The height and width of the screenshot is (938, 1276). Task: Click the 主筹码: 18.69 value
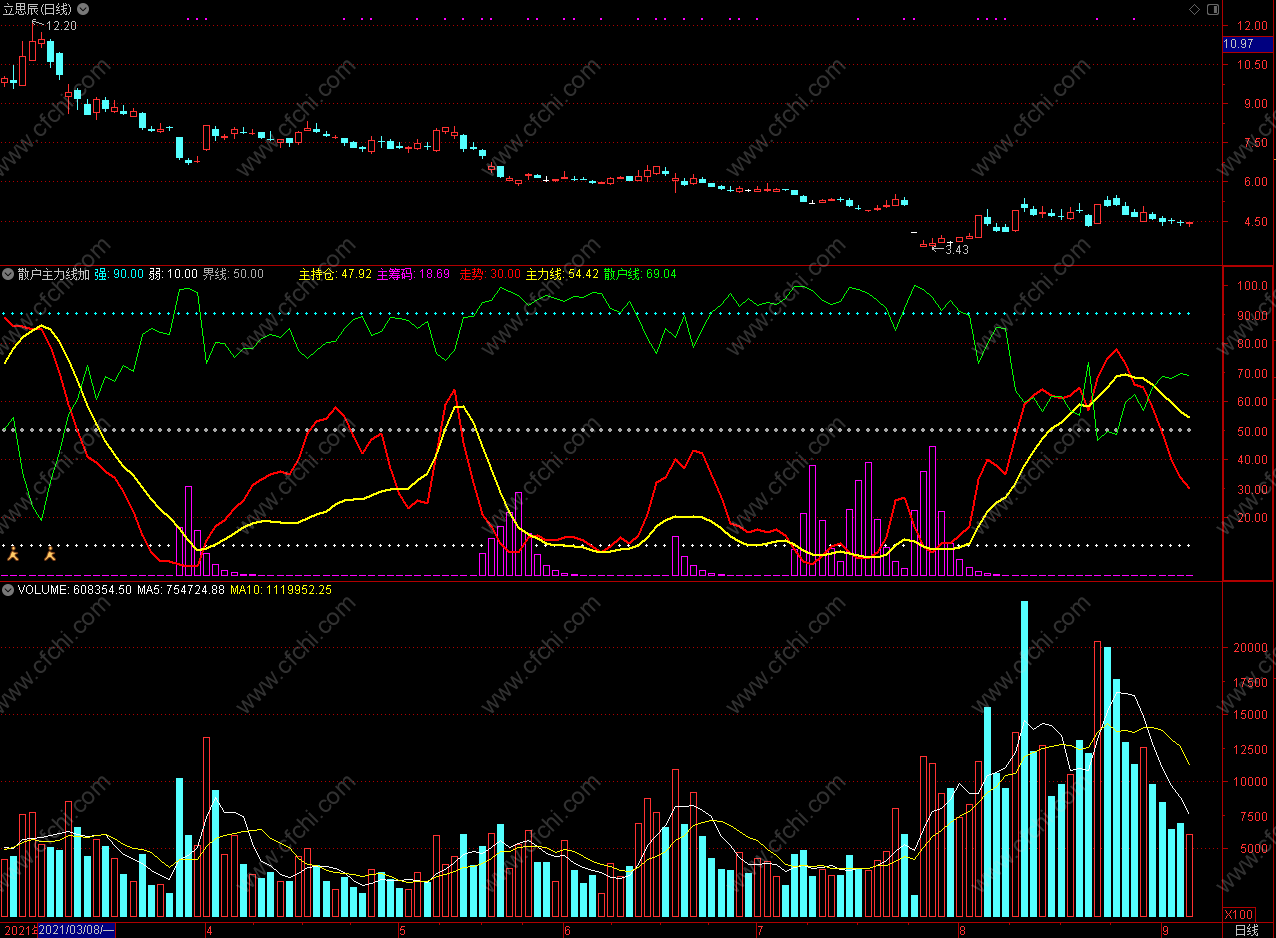414,273
